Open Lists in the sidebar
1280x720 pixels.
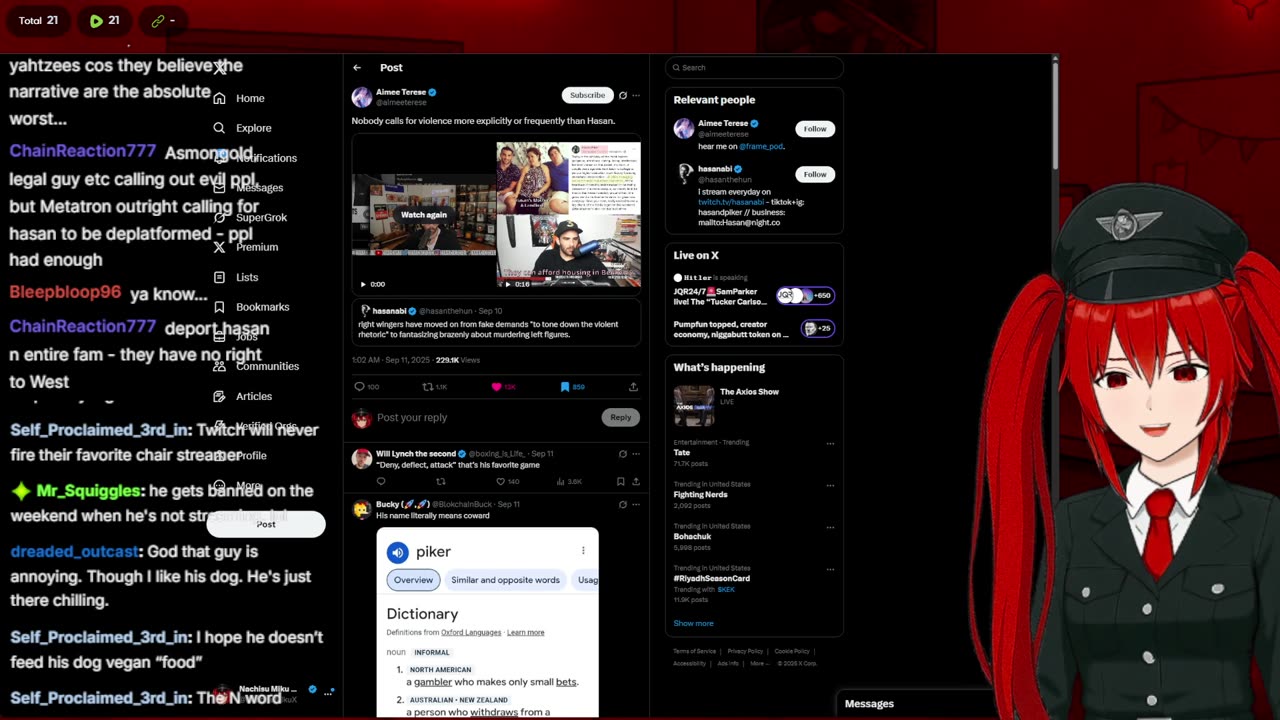[247, 277]
